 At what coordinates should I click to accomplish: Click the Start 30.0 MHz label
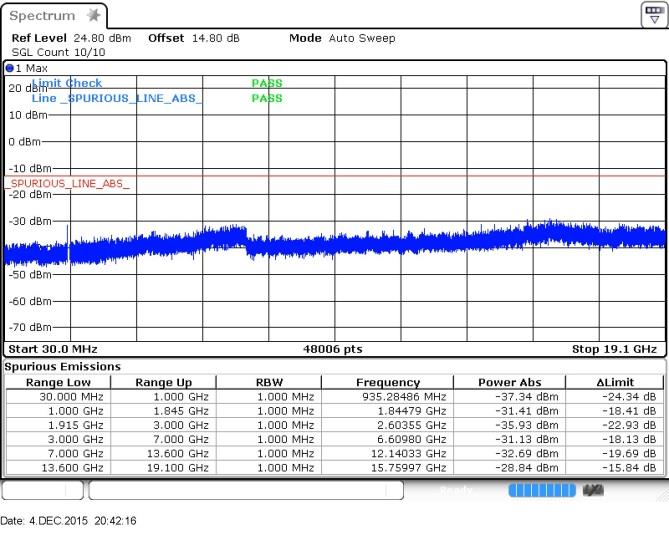[53, 349]
